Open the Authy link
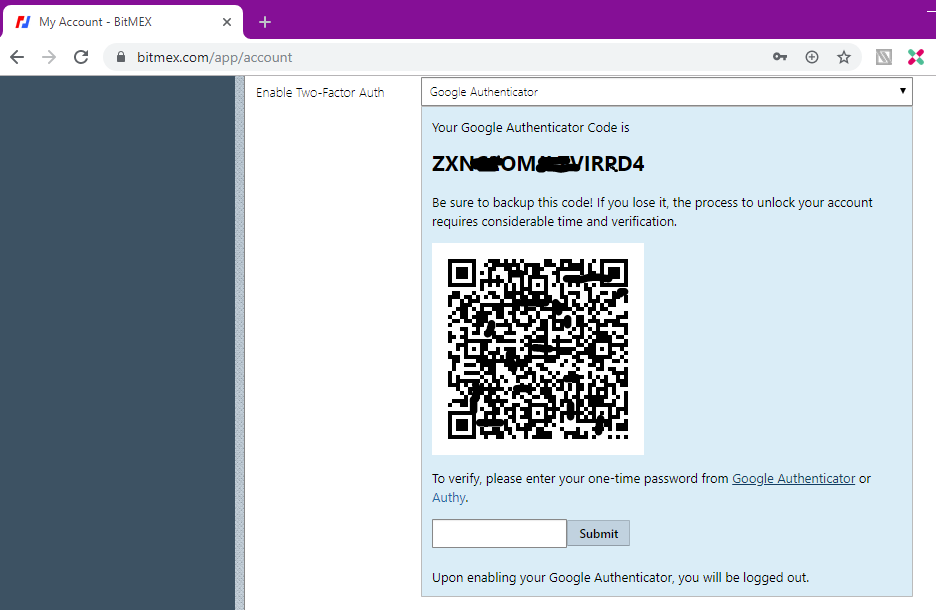The image size is (936, 610). 448,497
